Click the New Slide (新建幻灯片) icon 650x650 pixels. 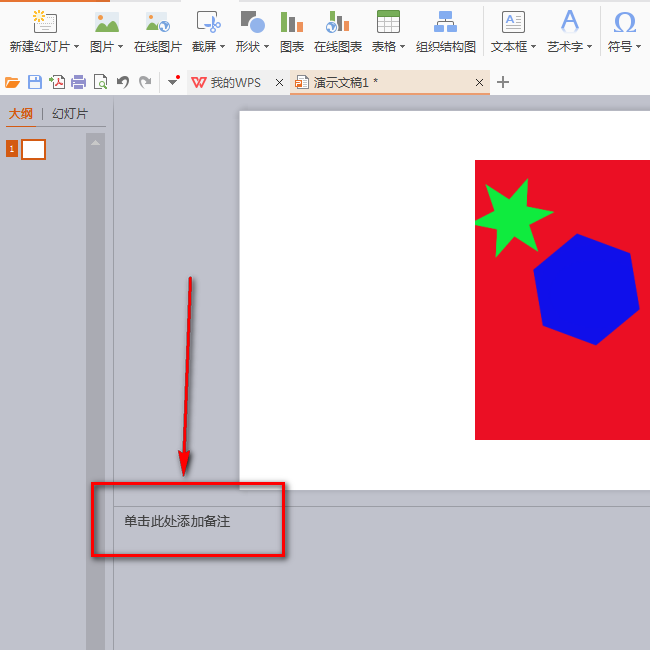44,22
